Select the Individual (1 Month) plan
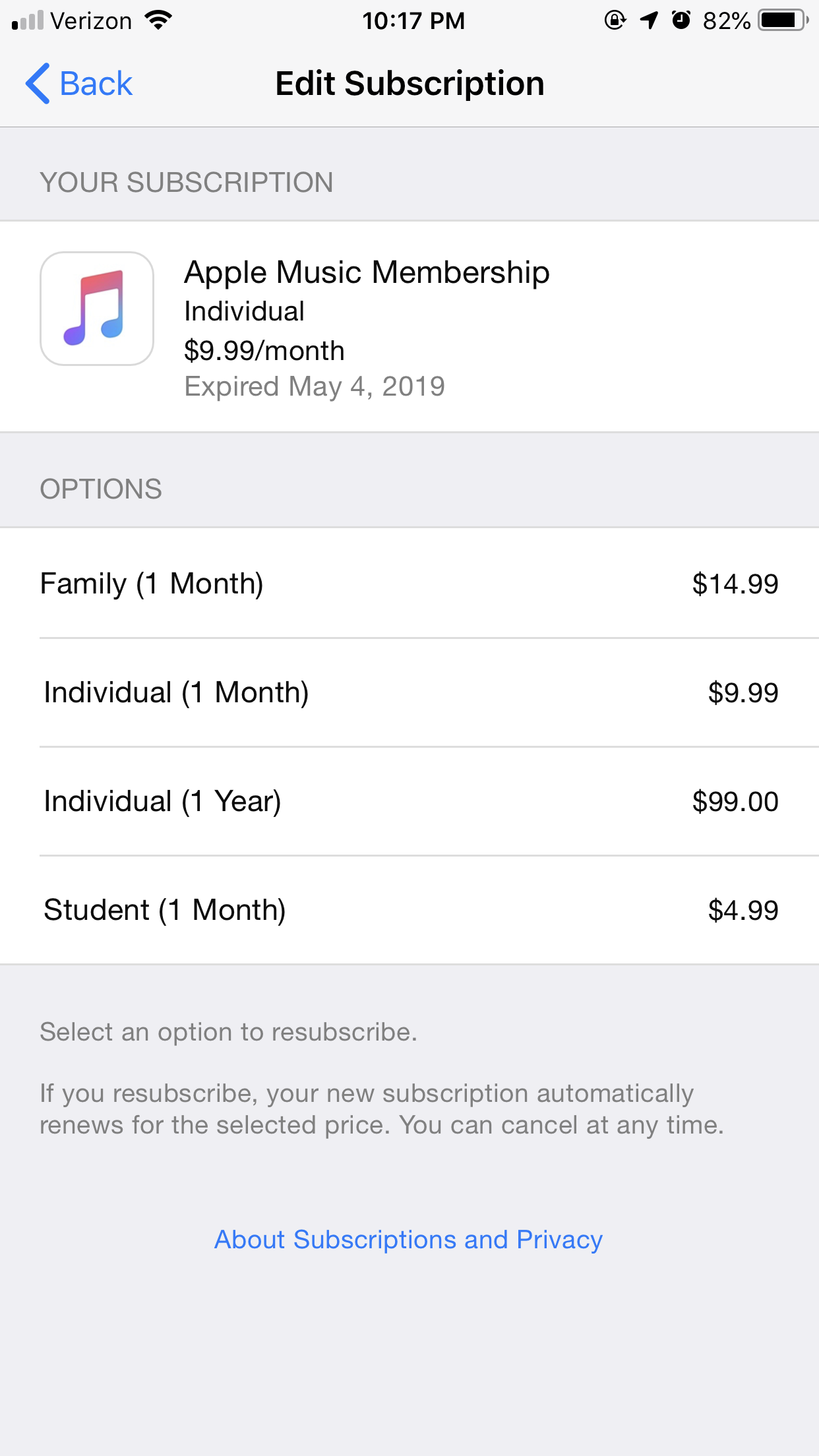This screenshot has width=819, height=1456. point(176,692)
